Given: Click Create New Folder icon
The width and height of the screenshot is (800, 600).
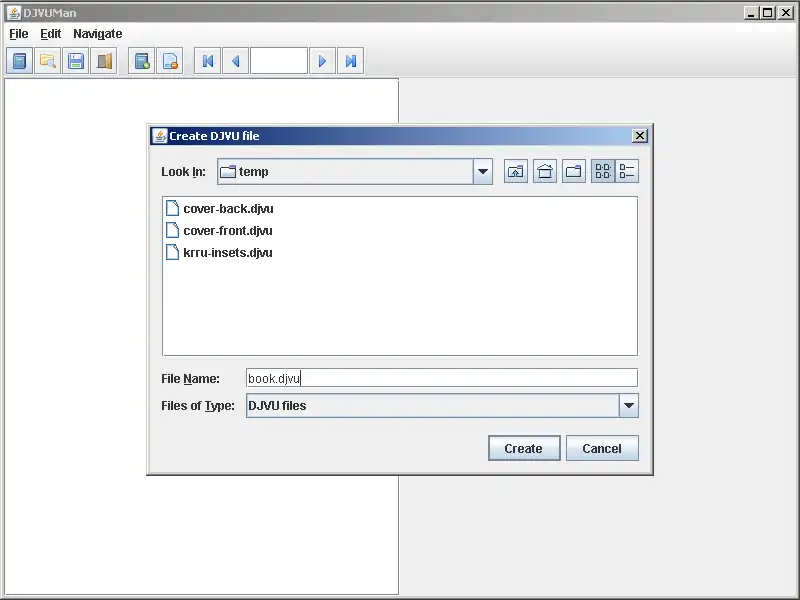Looking at the screenshot, I should tap(574, 171).
